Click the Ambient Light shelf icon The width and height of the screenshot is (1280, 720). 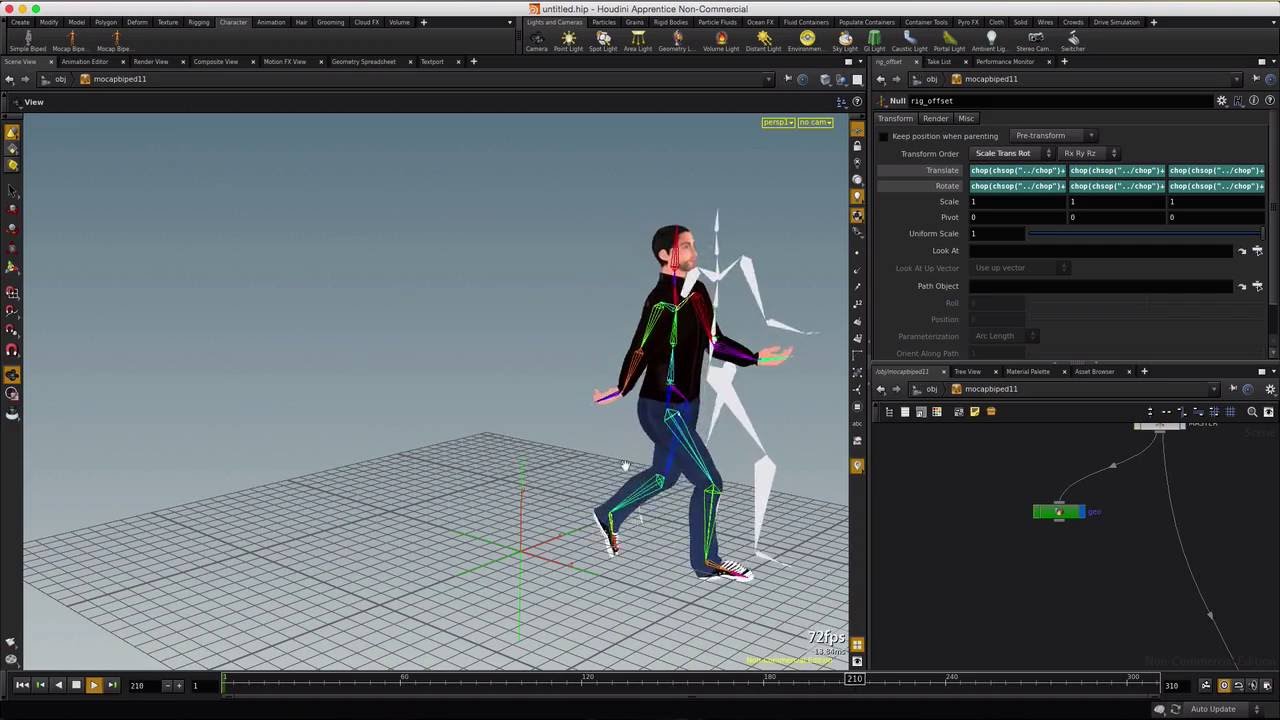[x=991, y=41]
